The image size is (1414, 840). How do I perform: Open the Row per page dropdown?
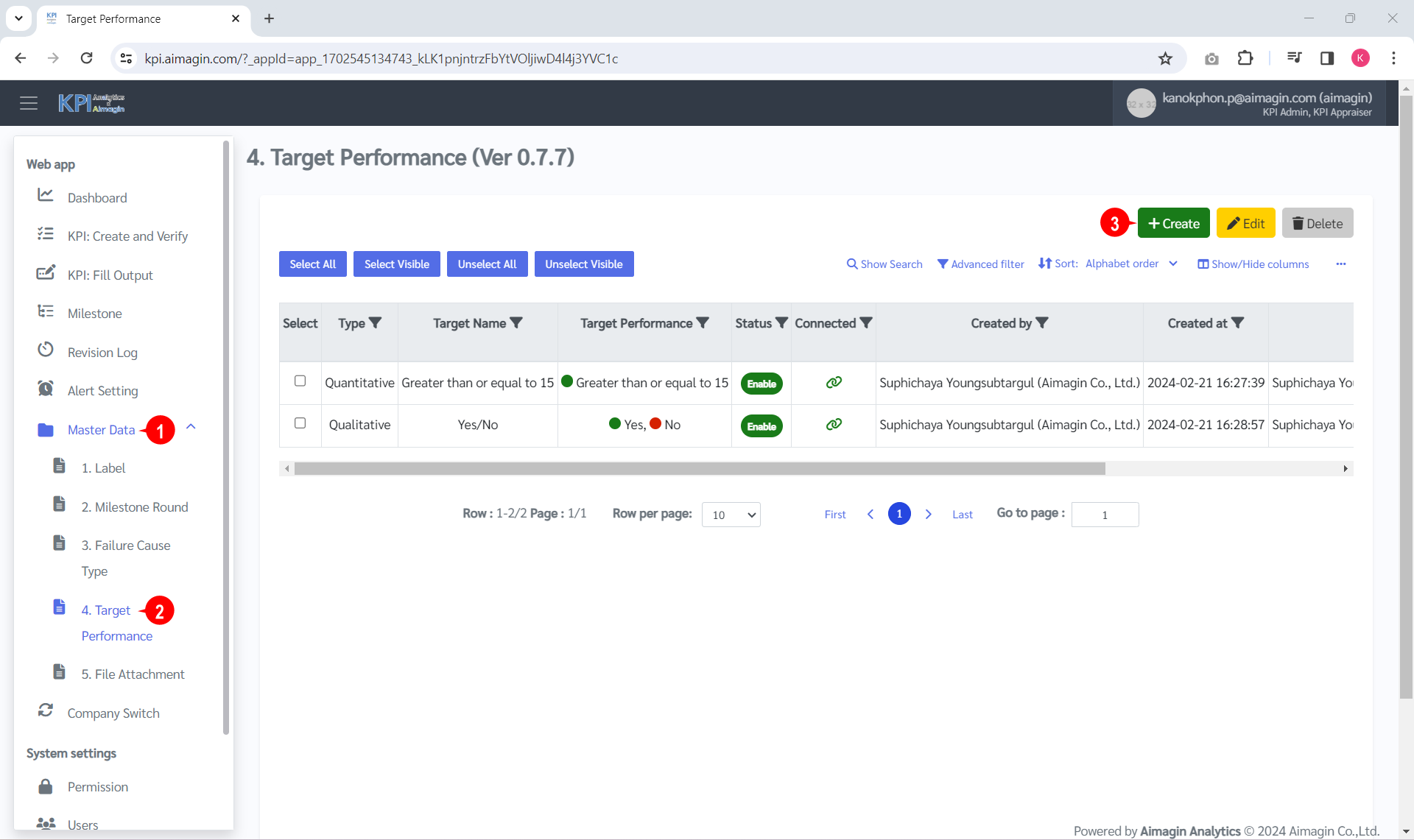click(730, 515)
